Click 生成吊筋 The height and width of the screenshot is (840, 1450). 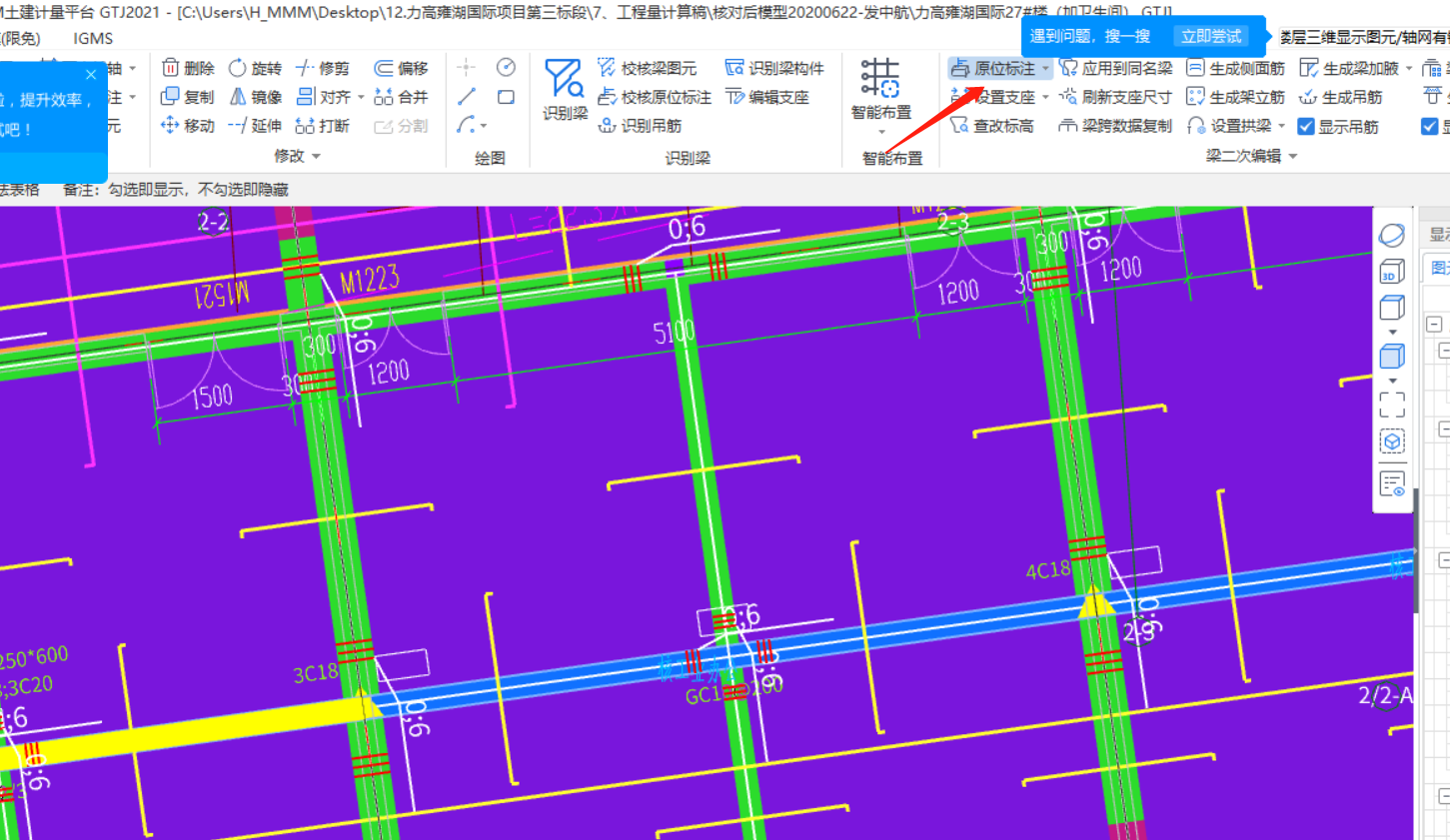pyautogui.click(x=1341, y=97)
